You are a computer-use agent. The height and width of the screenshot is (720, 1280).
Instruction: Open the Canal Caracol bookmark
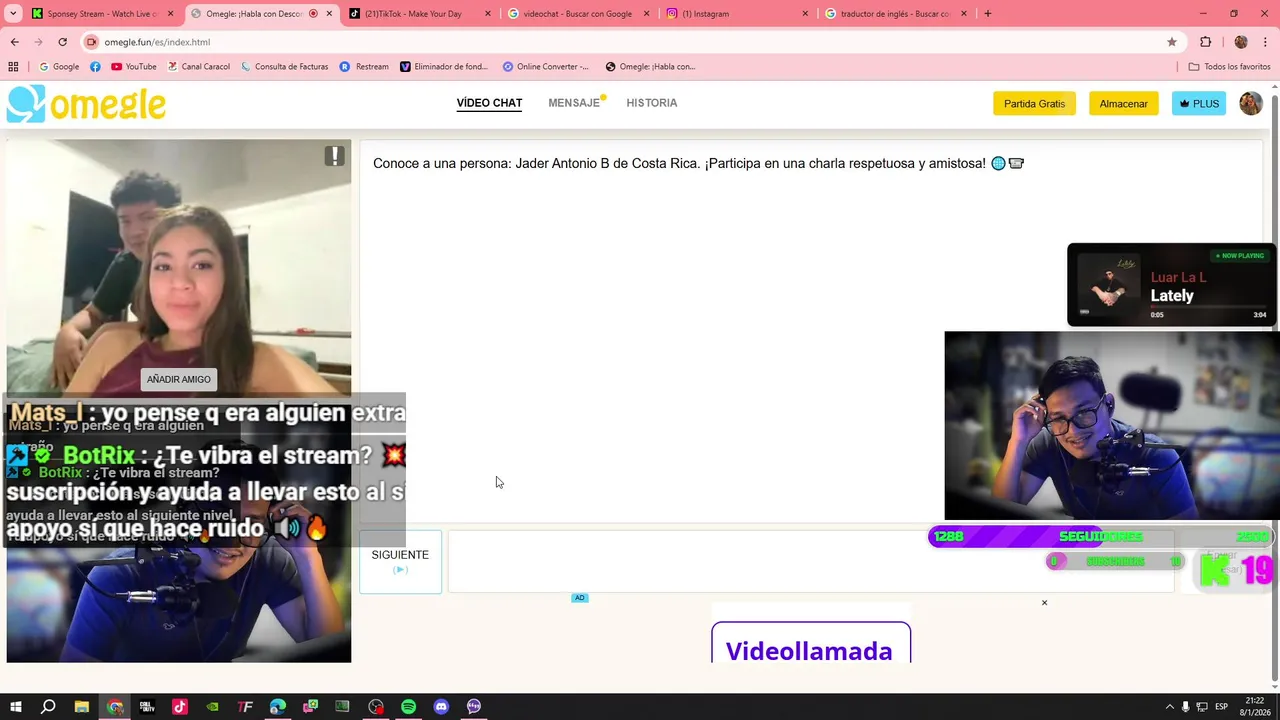[x=199, y=67]
